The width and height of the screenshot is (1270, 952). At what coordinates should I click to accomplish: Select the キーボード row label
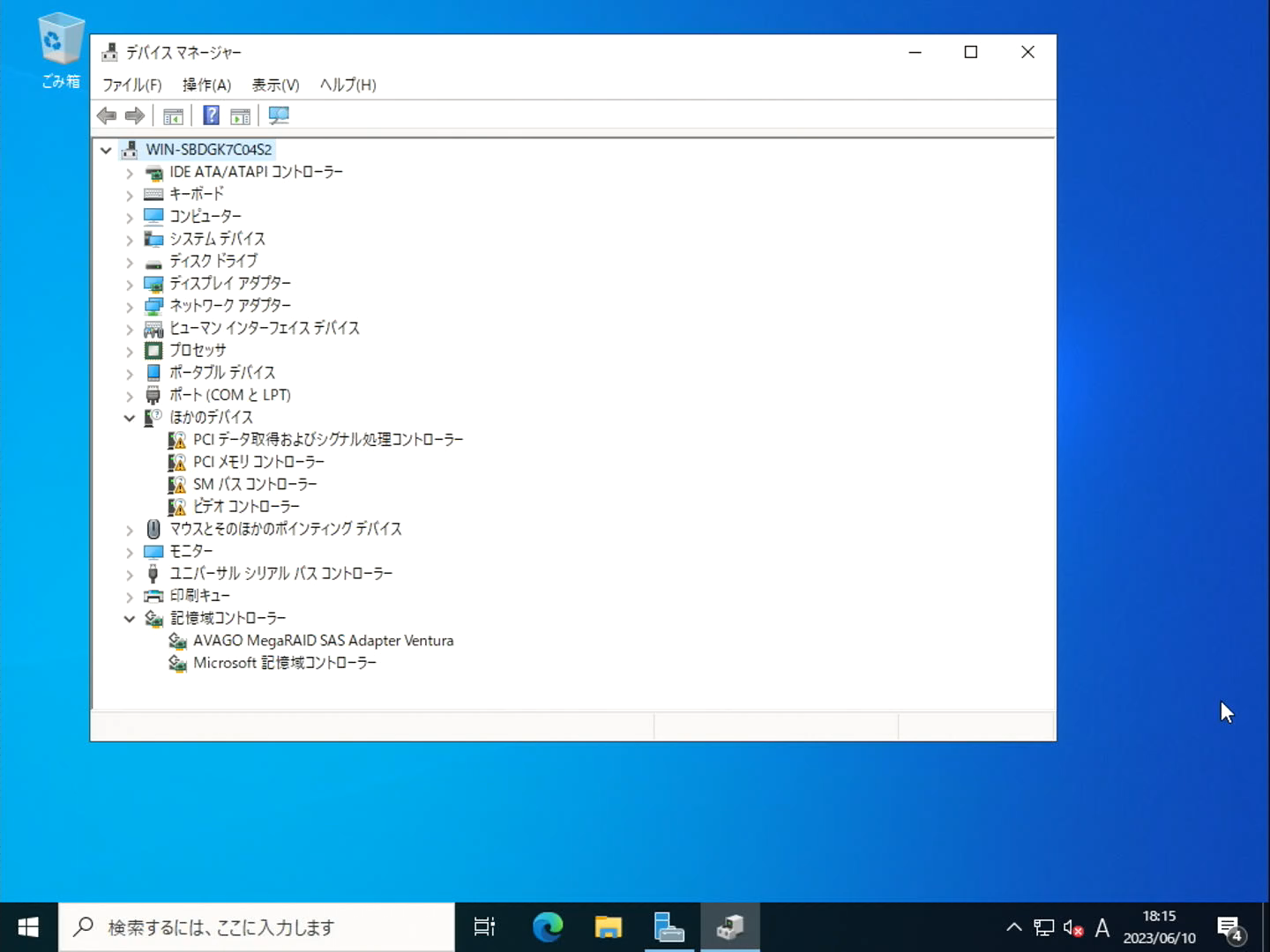tap(197, 194)
